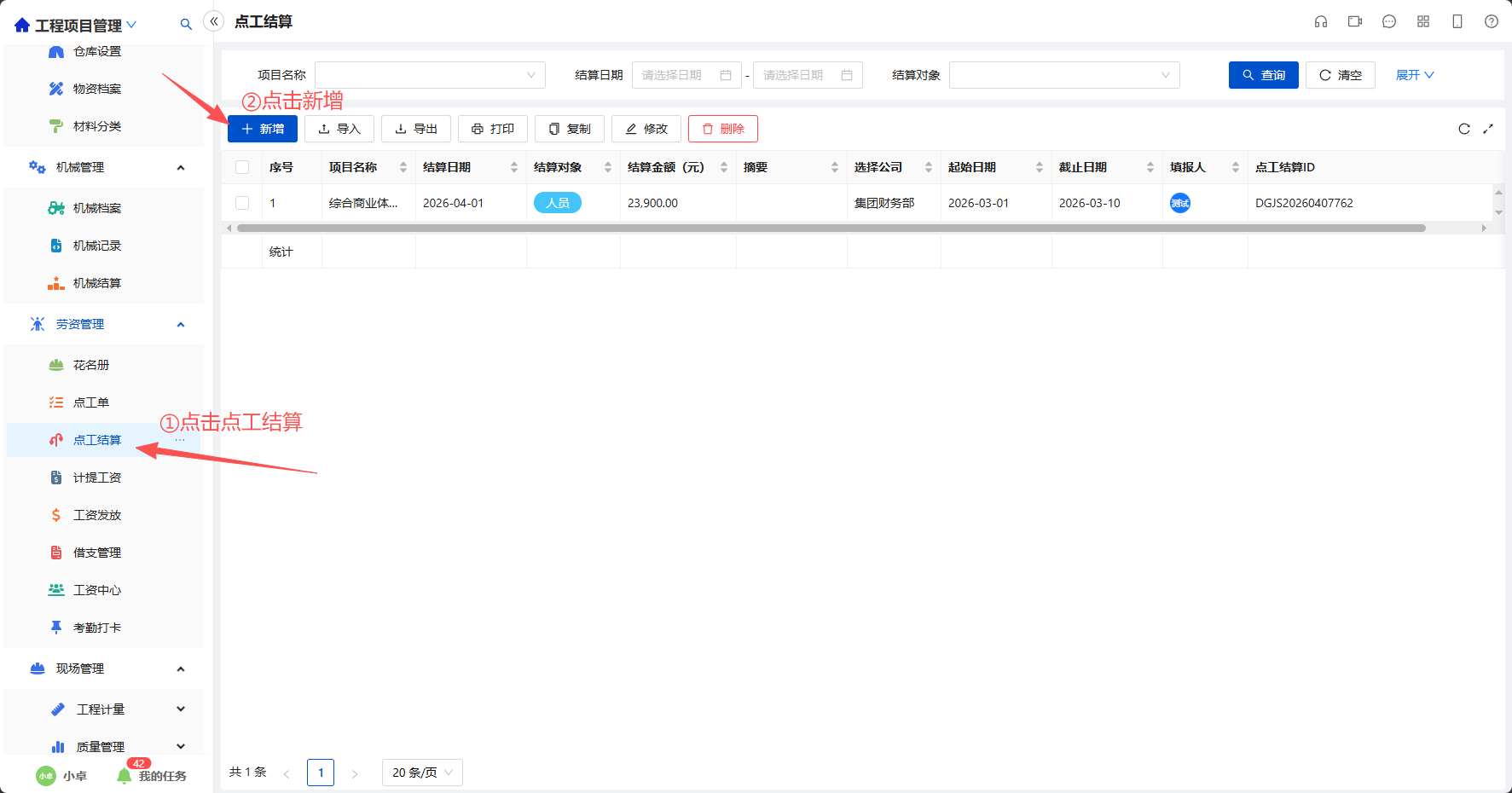Click the 复制 button

[570, 129]
